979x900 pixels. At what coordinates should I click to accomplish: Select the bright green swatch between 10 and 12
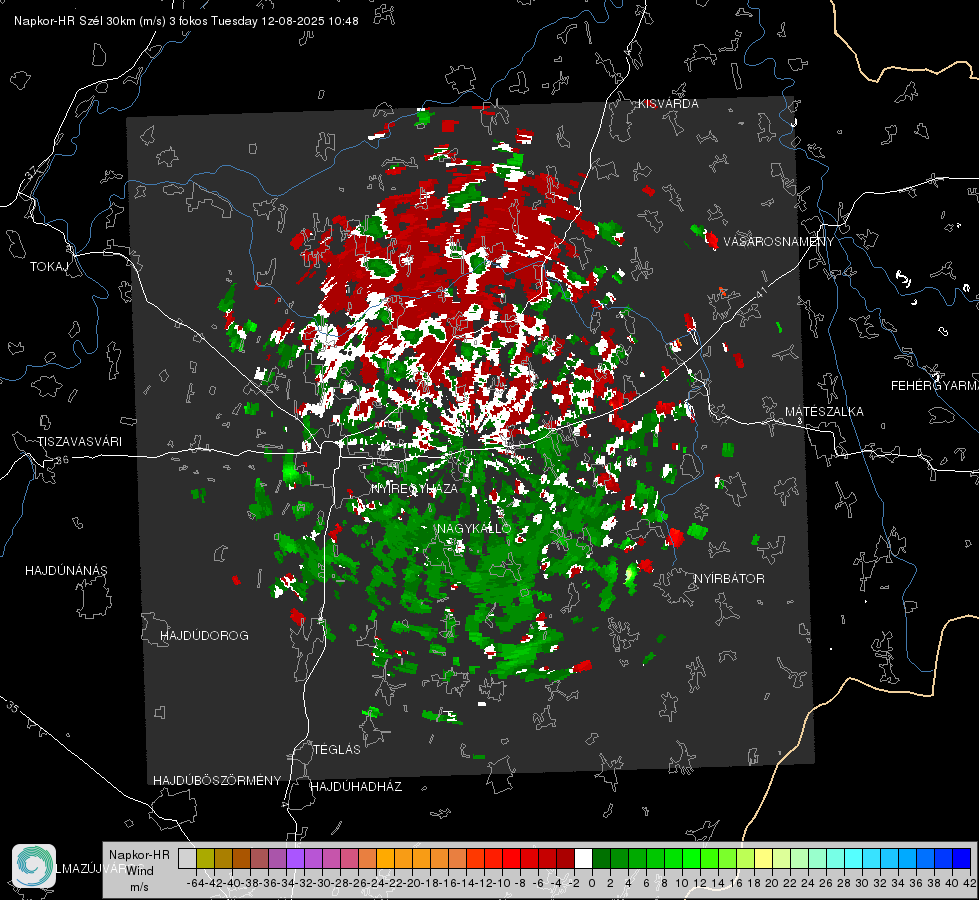[691, 859]
